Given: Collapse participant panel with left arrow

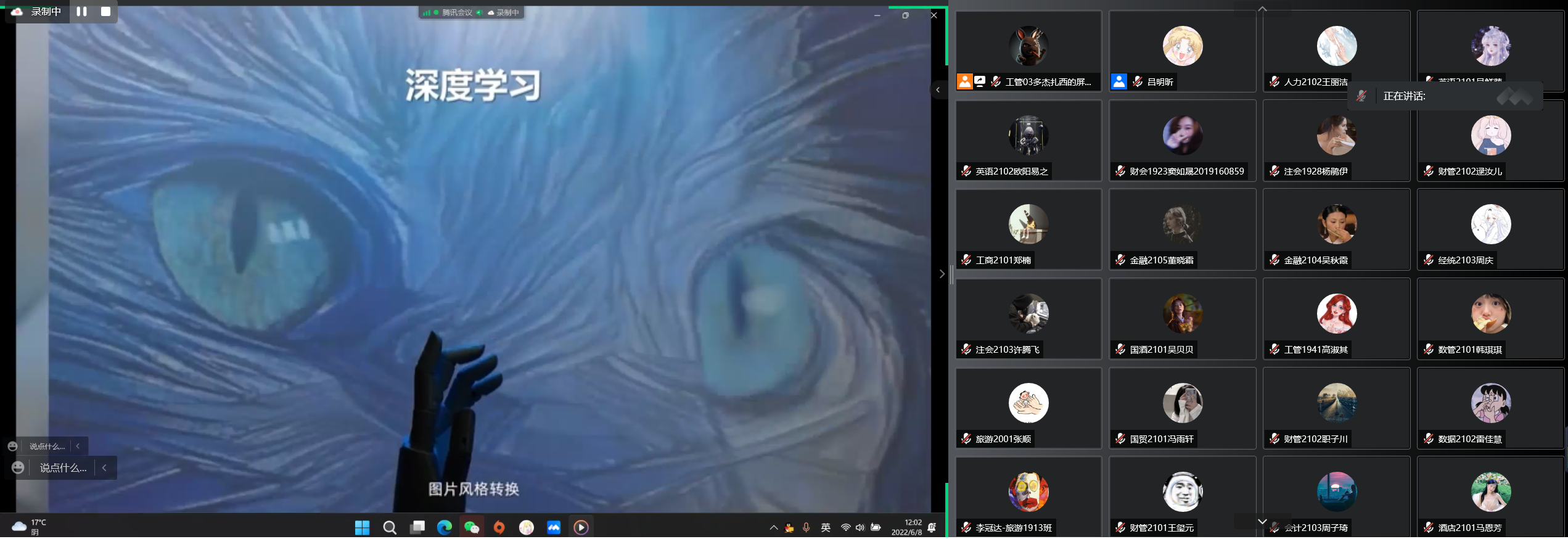Looking at the screenshot, I should 938,90.
